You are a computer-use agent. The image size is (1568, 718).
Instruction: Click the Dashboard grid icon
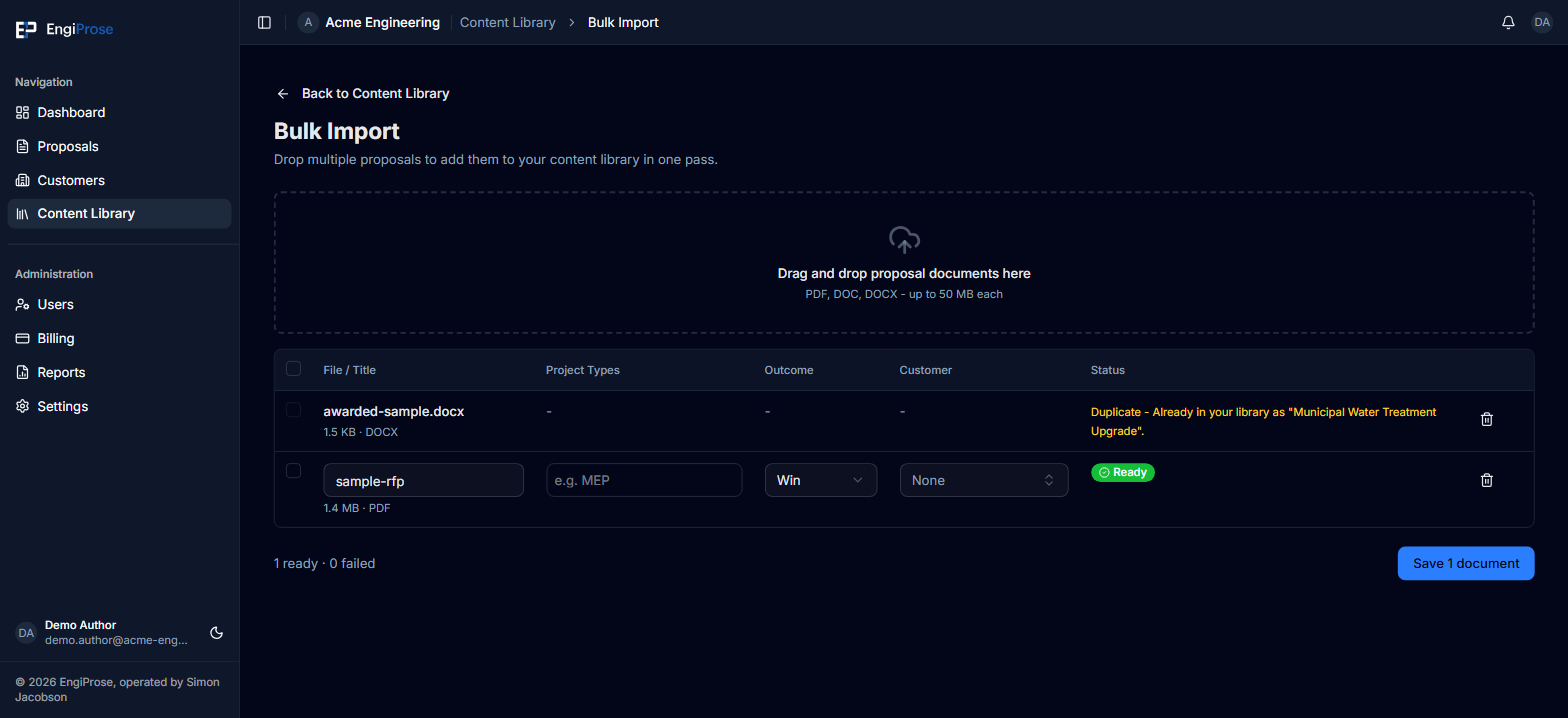23,113
